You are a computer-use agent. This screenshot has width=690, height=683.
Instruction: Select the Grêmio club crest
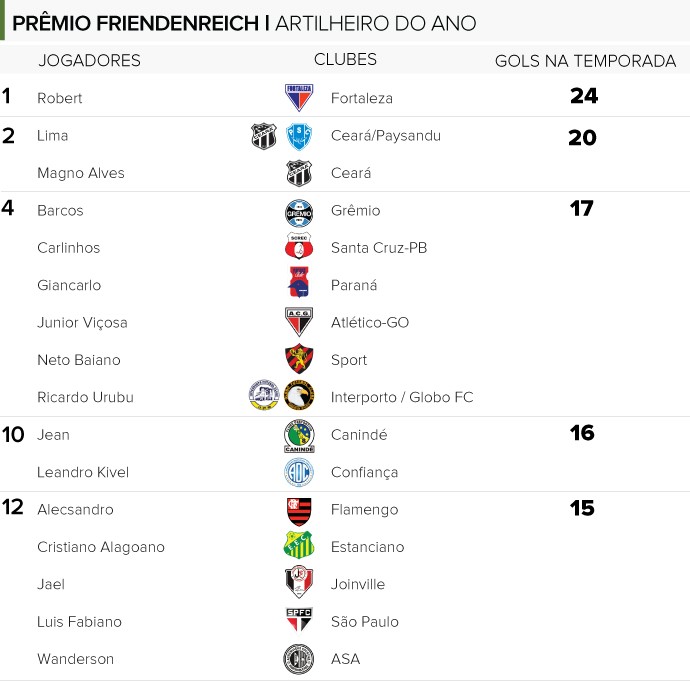pos(299,213)
